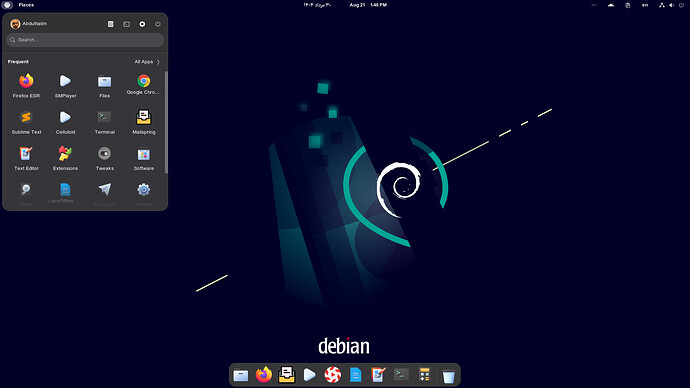690x388 pixels.
Task: Click the app menu scrollbar
Action: (x=166, y=122)
